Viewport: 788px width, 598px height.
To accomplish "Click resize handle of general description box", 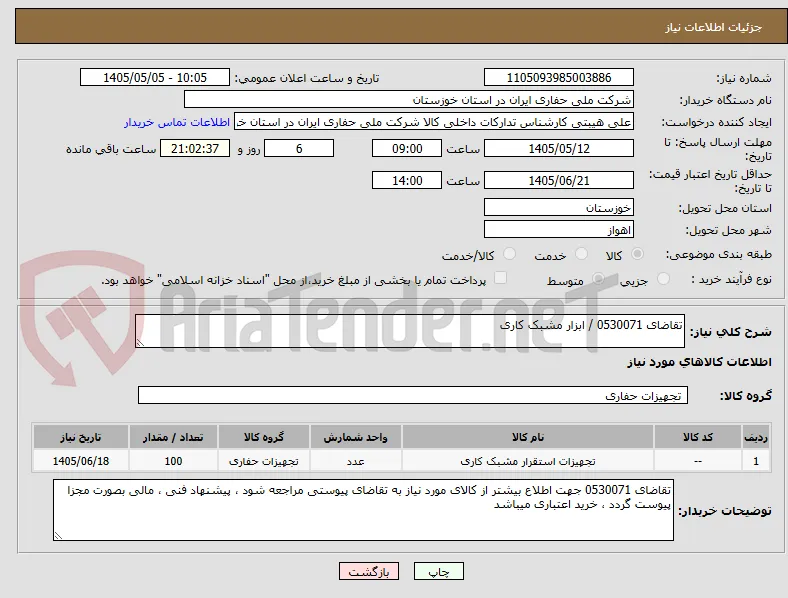I will (140, 343).
